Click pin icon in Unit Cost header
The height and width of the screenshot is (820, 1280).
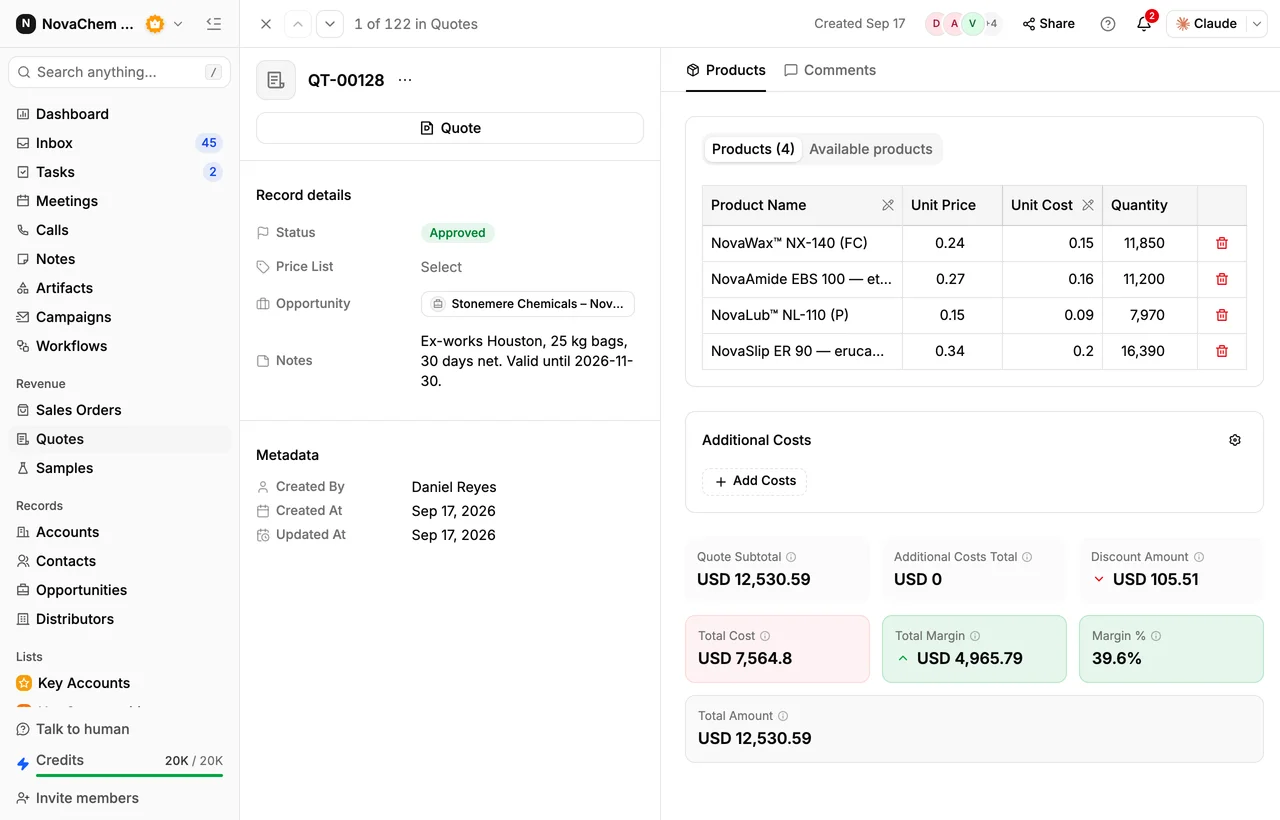[x=1088, y=205]
